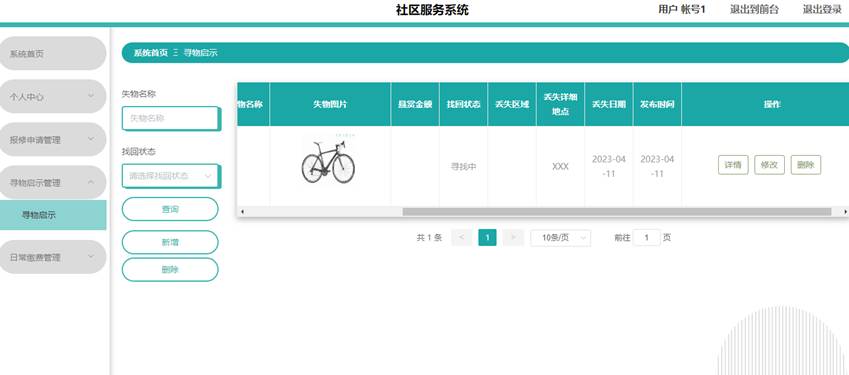Expand the 个人中心 sidebar menu
The image size is (849, 375).
tap(53, 96)
